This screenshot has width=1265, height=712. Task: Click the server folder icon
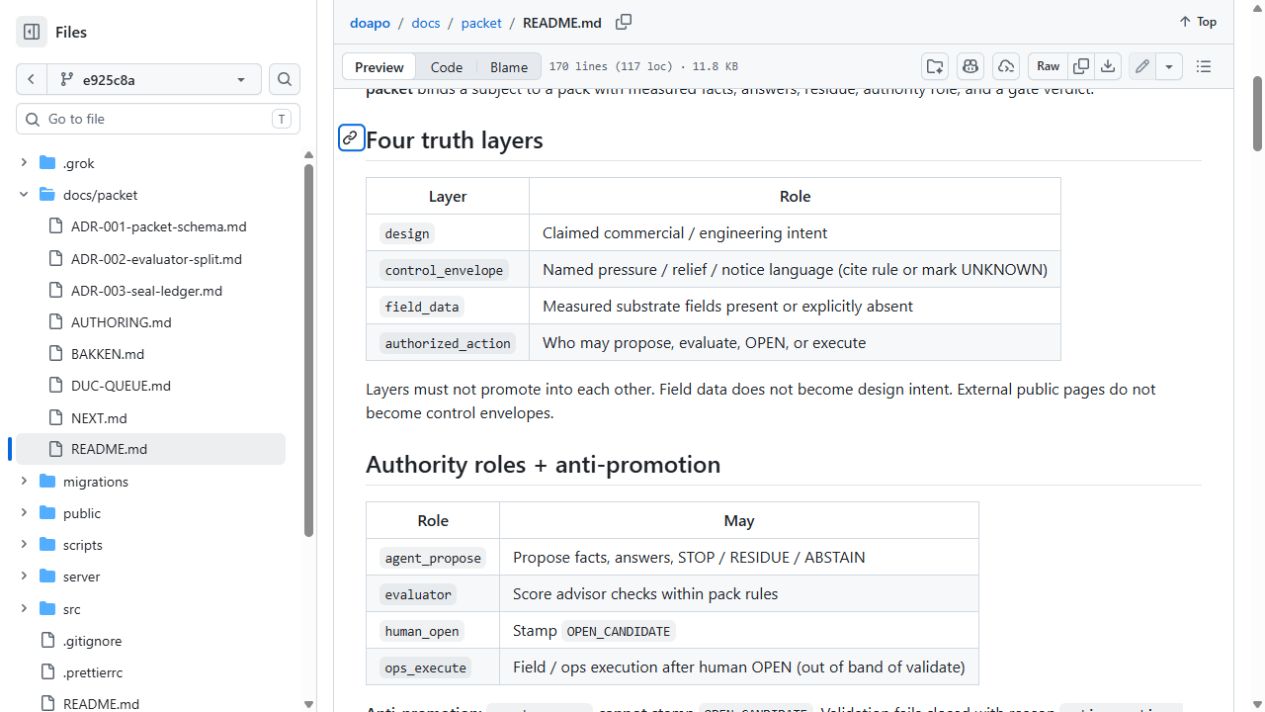[x=47, y=577]
